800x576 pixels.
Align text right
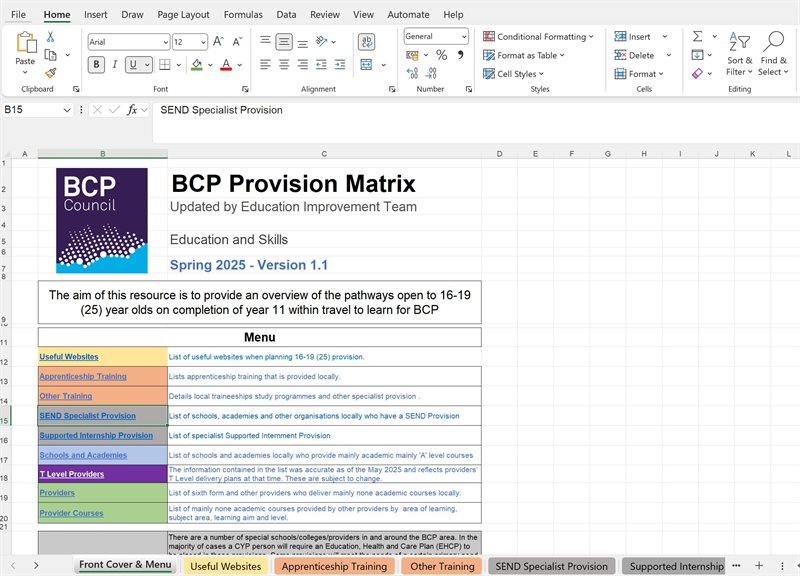tap(303, 64)
